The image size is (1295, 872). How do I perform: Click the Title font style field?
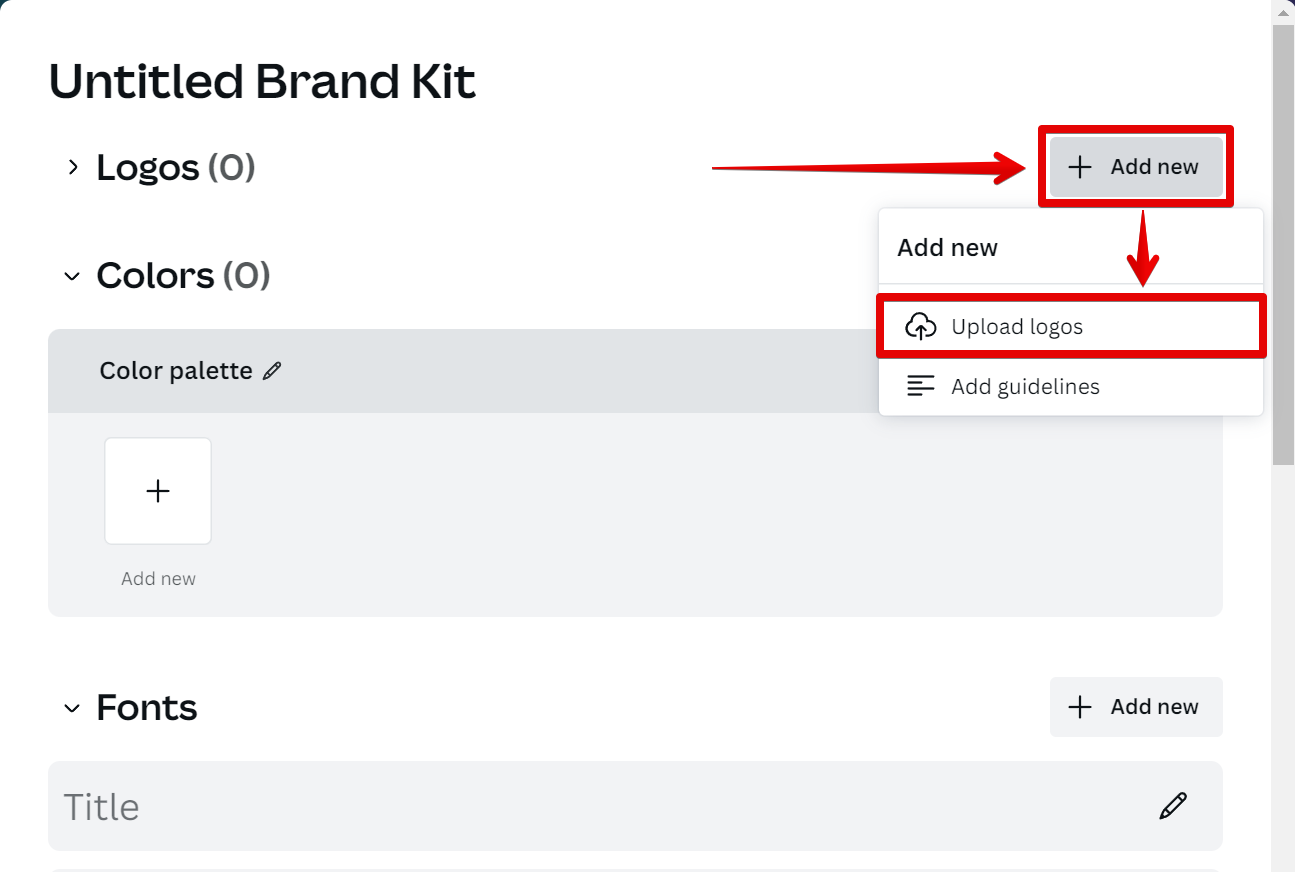600,806
